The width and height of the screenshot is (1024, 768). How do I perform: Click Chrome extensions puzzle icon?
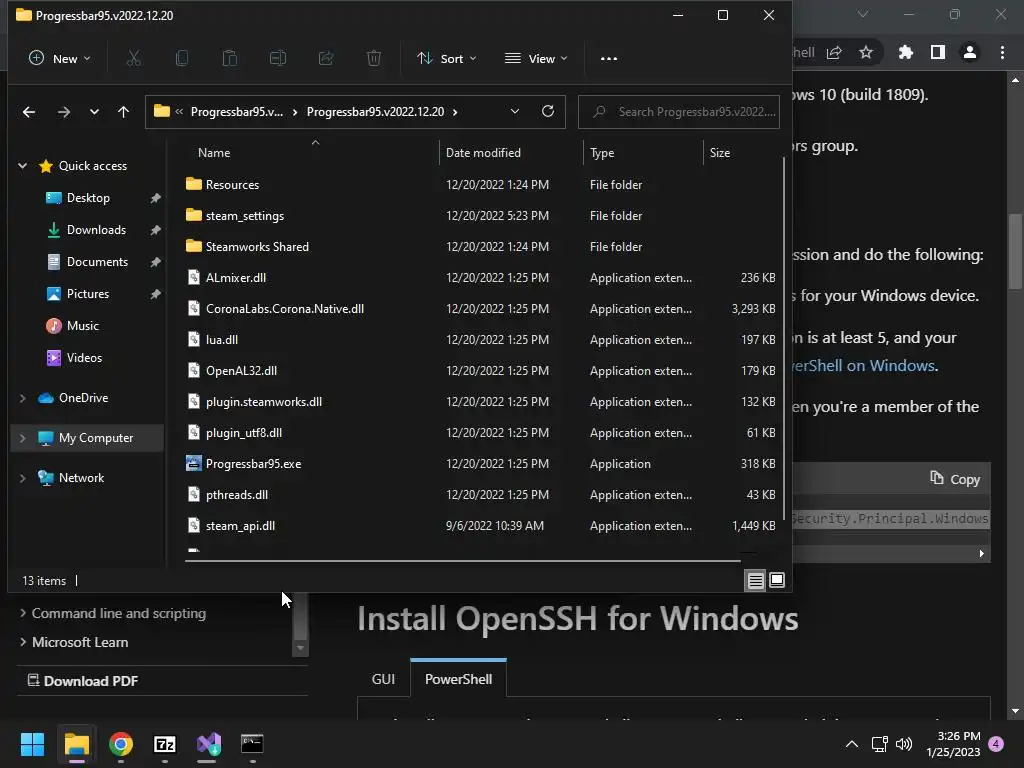tap(905, 52)
